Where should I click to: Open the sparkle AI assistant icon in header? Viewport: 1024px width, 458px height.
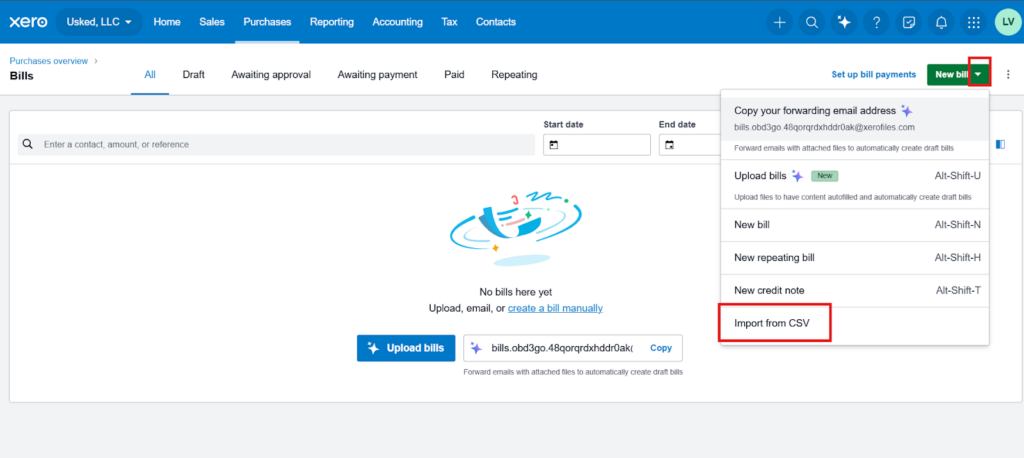click(844, 22)
